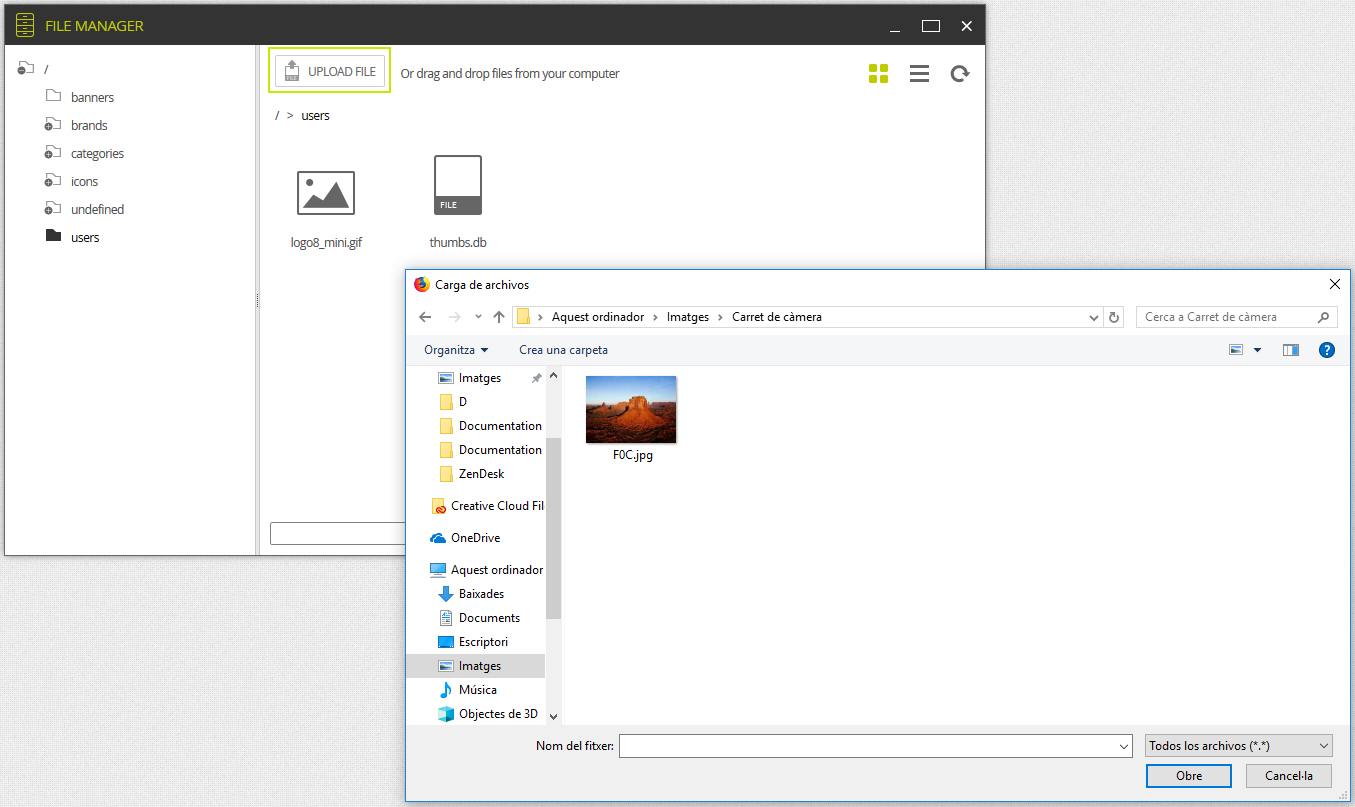
Task: Toggle the preview pane icon in dialog
Action: [1291, 350]
